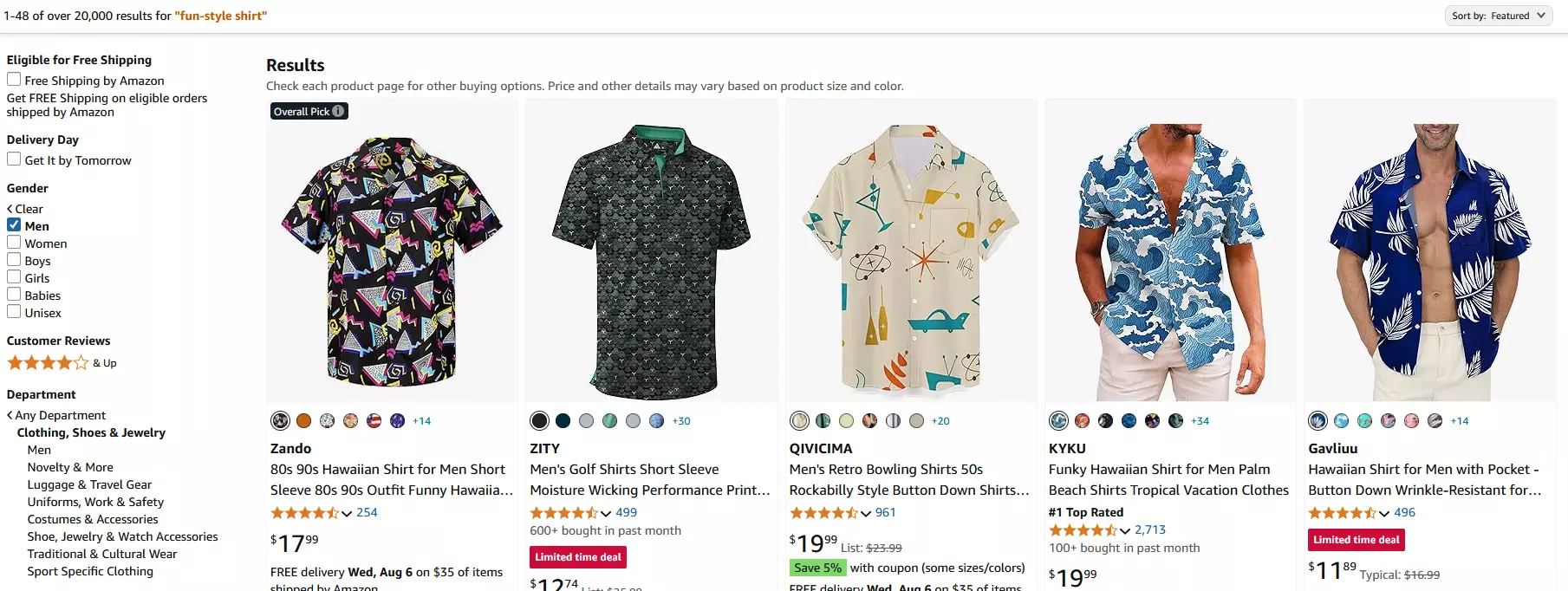Tick the Unisex gender checkbox

point(14,312)
